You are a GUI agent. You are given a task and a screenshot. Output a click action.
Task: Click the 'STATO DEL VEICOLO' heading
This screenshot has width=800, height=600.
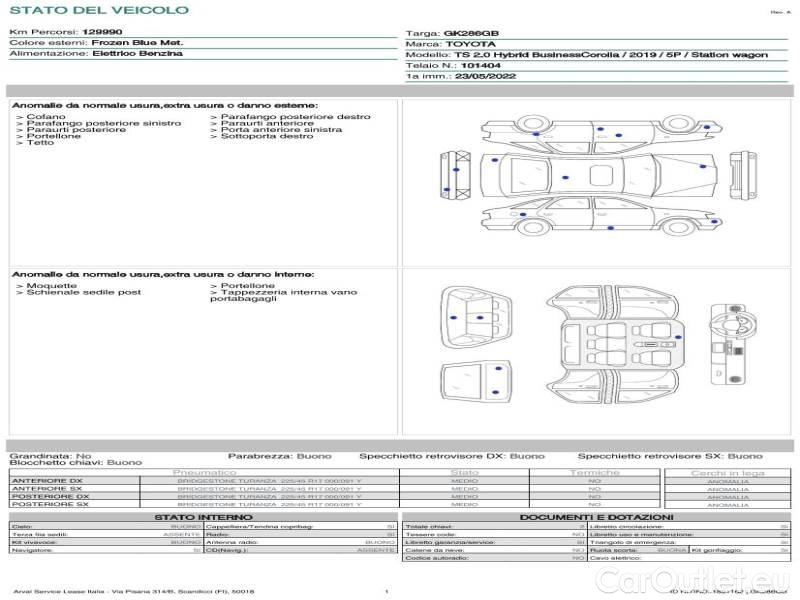click(99, 10)
